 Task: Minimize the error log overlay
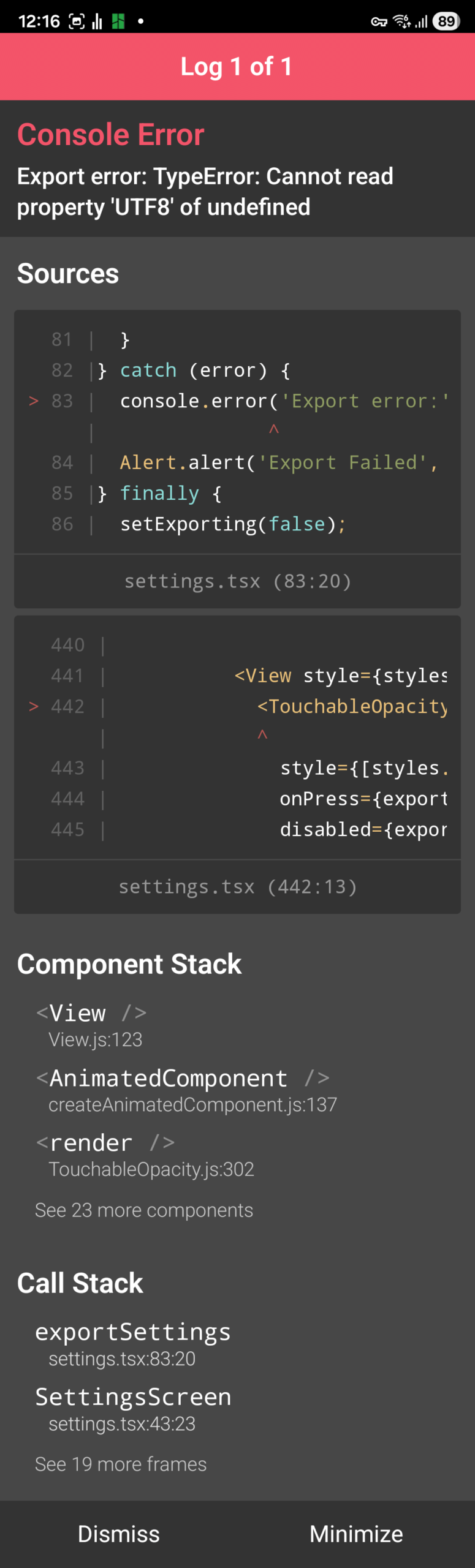[356, 1534]
